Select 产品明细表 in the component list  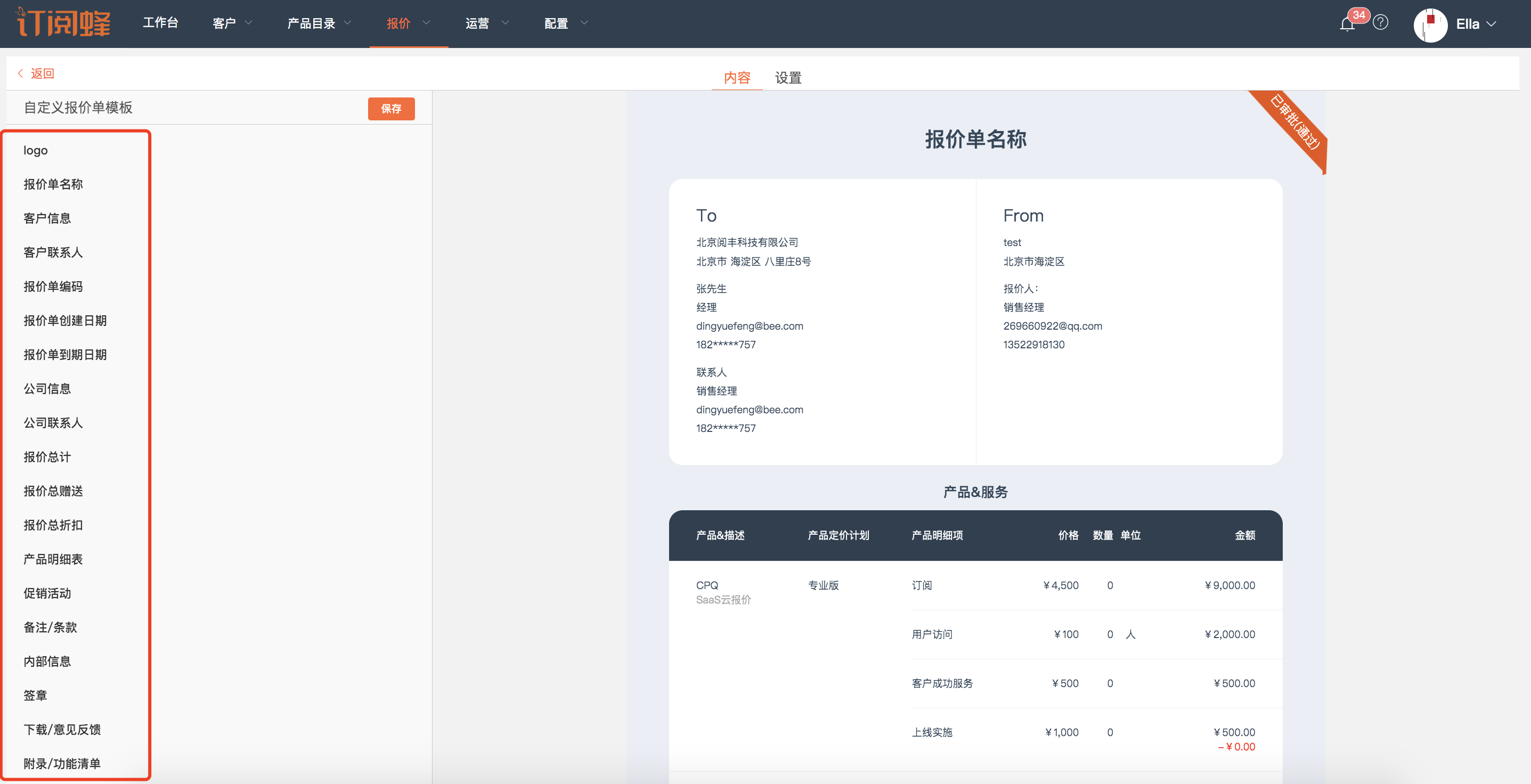(53, 559)
